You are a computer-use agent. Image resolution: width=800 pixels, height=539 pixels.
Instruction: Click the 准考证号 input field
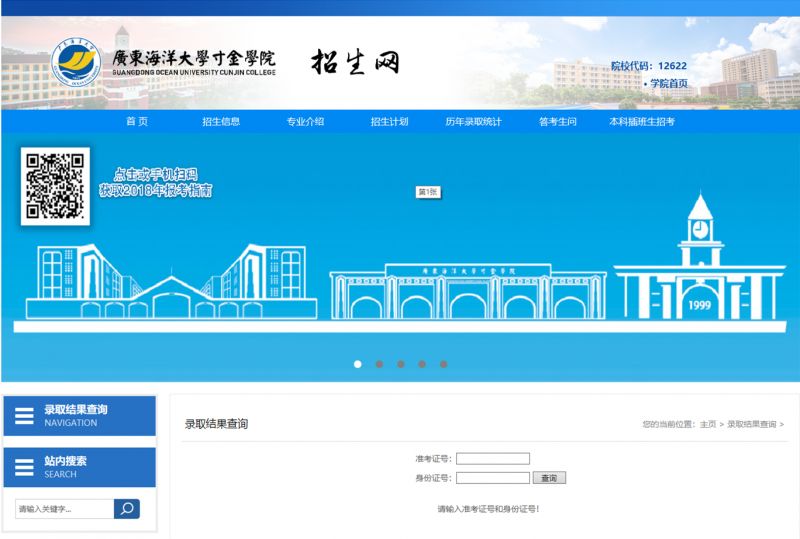pyautogui.click(x=493, y=458)
